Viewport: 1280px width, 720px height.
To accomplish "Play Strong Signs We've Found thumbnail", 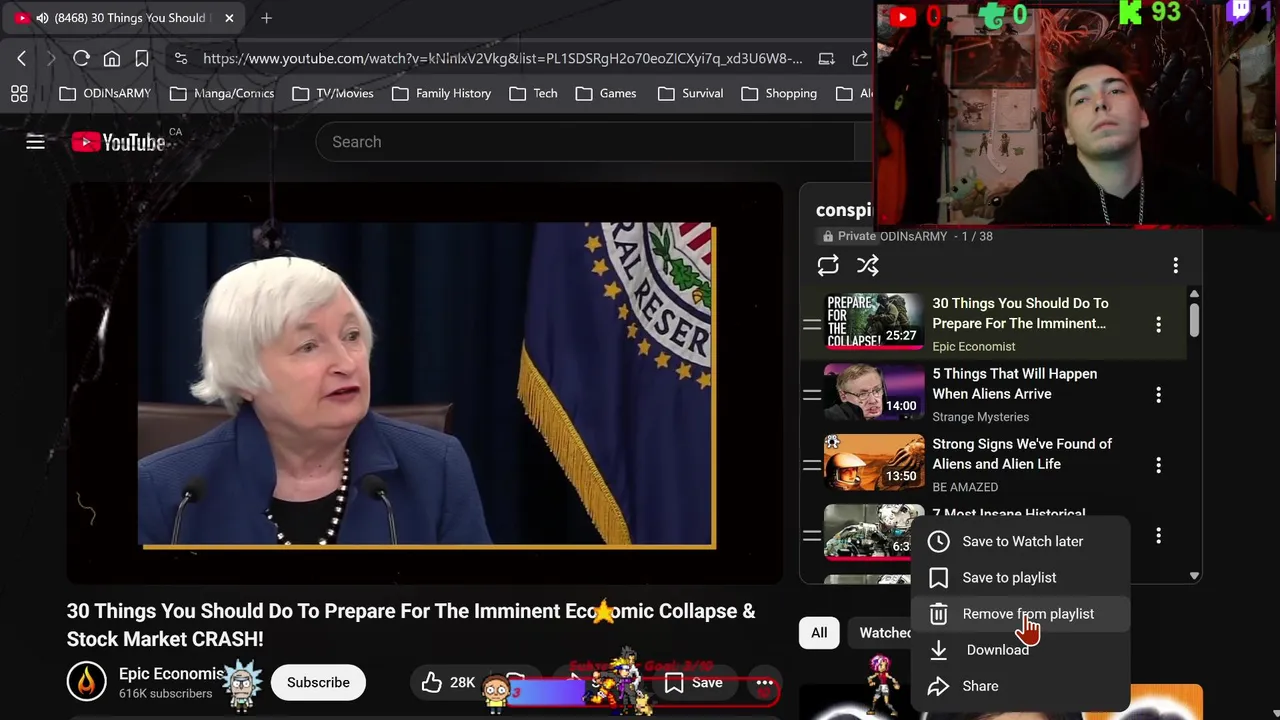I will (874, 461).
